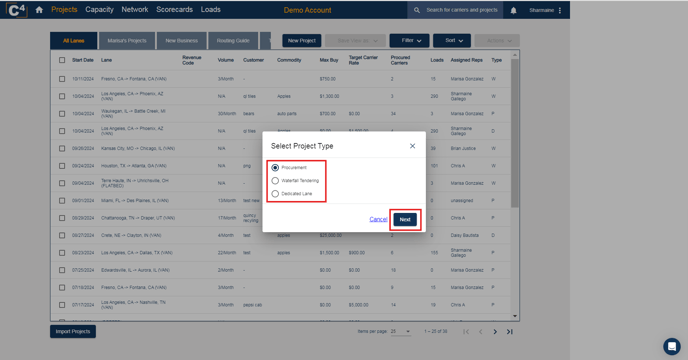Open the Network menu
Screen dimensions: 688x360
135,10
